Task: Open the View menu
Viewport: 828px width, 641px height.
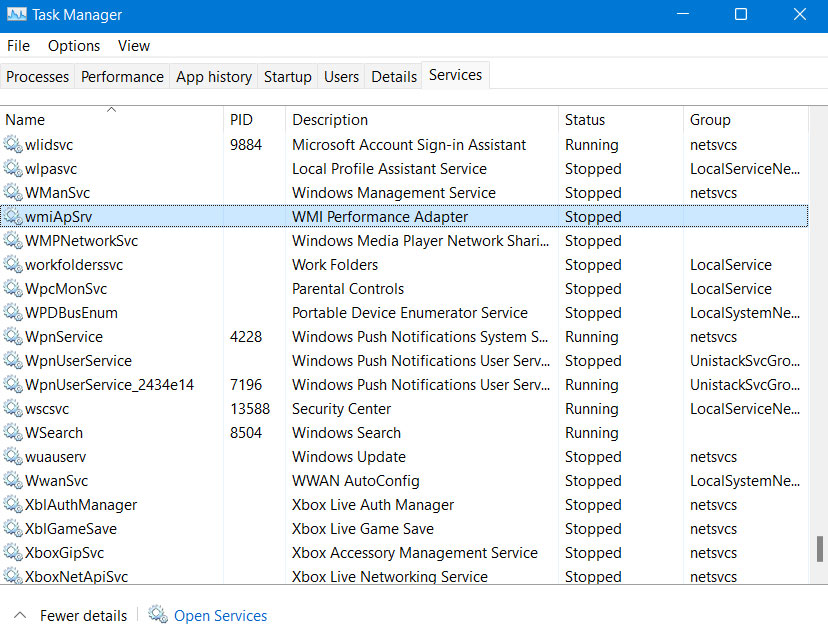Action: tap(134, 46)
